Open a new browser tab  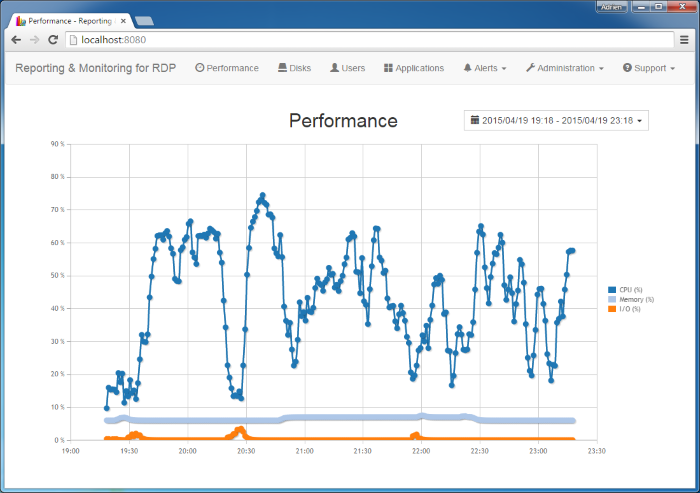pos(143,20)
